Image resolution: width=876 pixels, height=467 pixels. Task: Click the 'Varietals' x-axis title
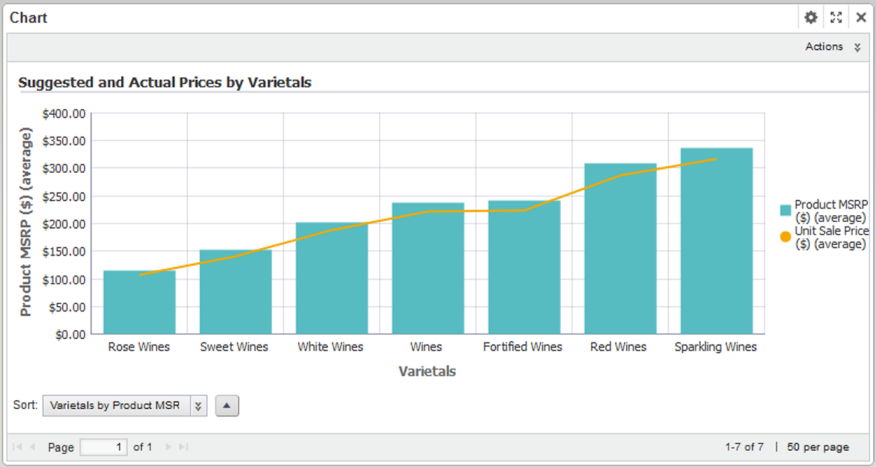click(x=427, y=371)
